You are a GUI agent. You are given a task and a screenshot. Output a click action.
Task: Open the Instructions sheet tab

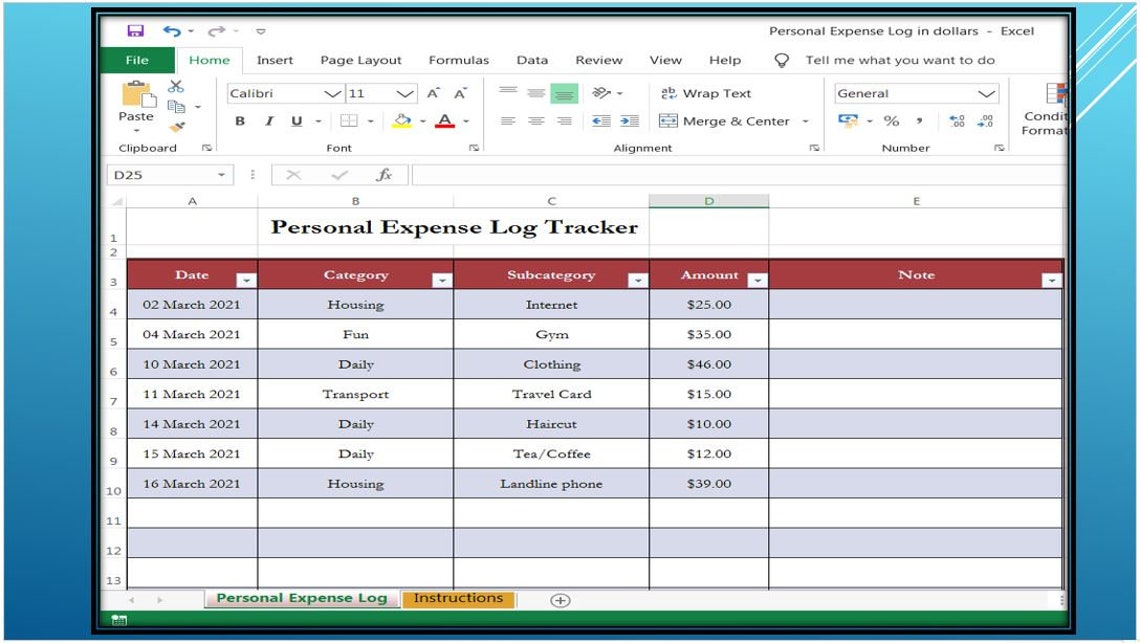[x=459, y=598]
